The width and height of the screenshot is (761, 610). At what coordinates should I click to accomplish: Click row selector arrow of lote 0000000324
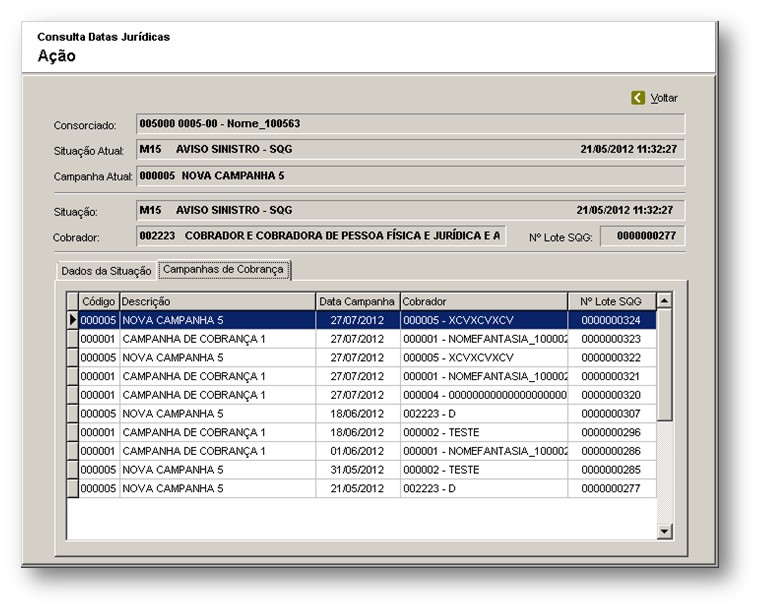[x=73, y=320]
